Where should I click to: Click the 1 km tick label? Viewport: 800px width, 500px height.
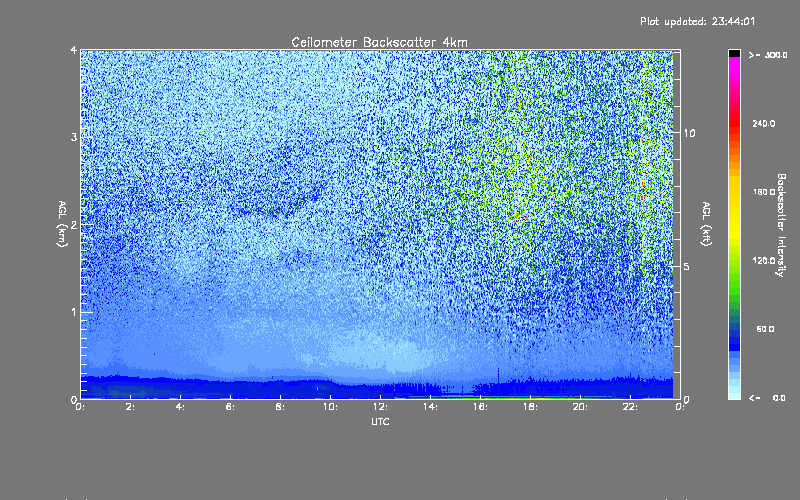coord(74,312)
